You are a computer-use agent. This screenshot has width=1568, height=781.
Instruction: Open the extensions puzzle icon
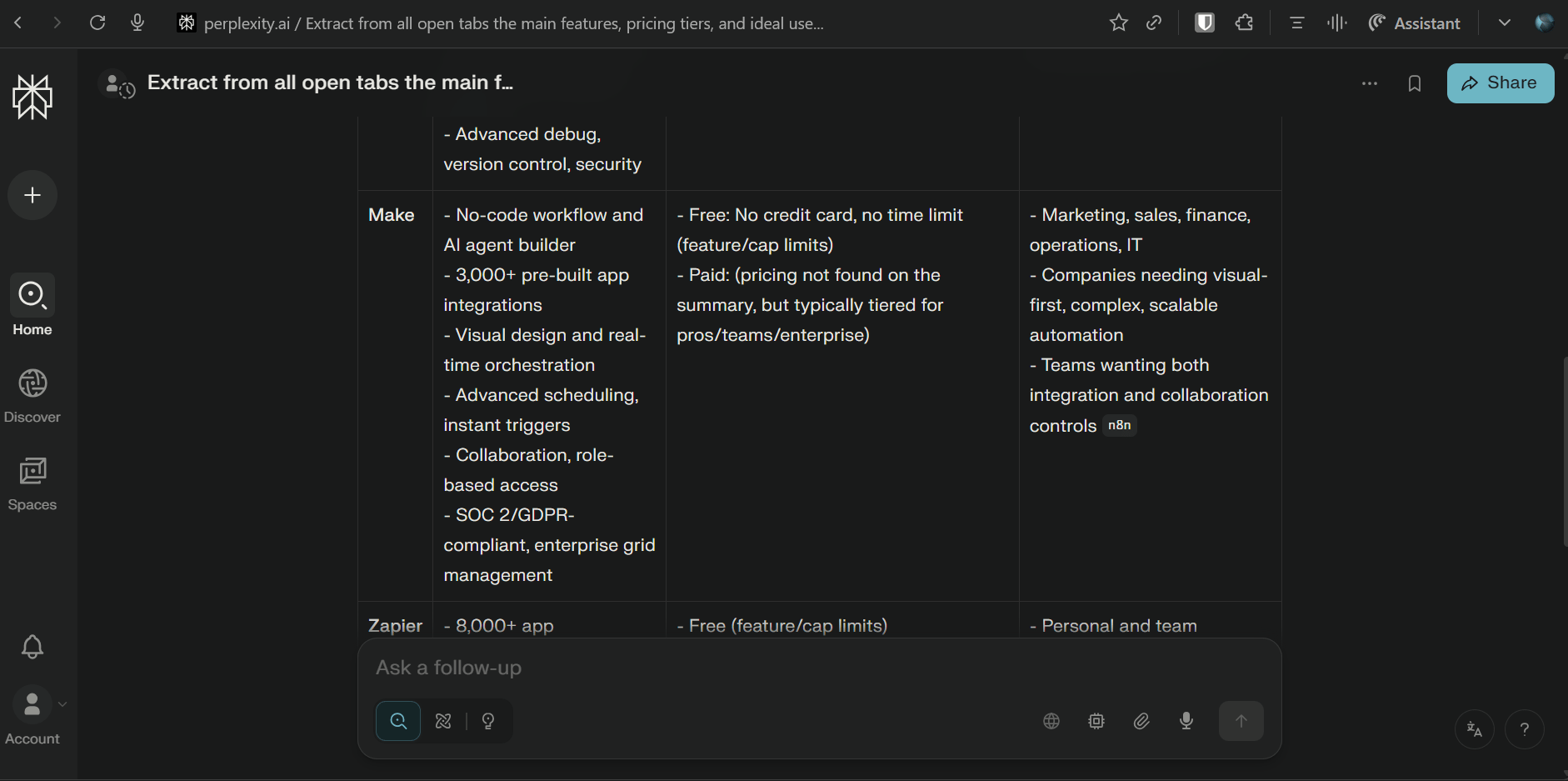coord(1245,23)
